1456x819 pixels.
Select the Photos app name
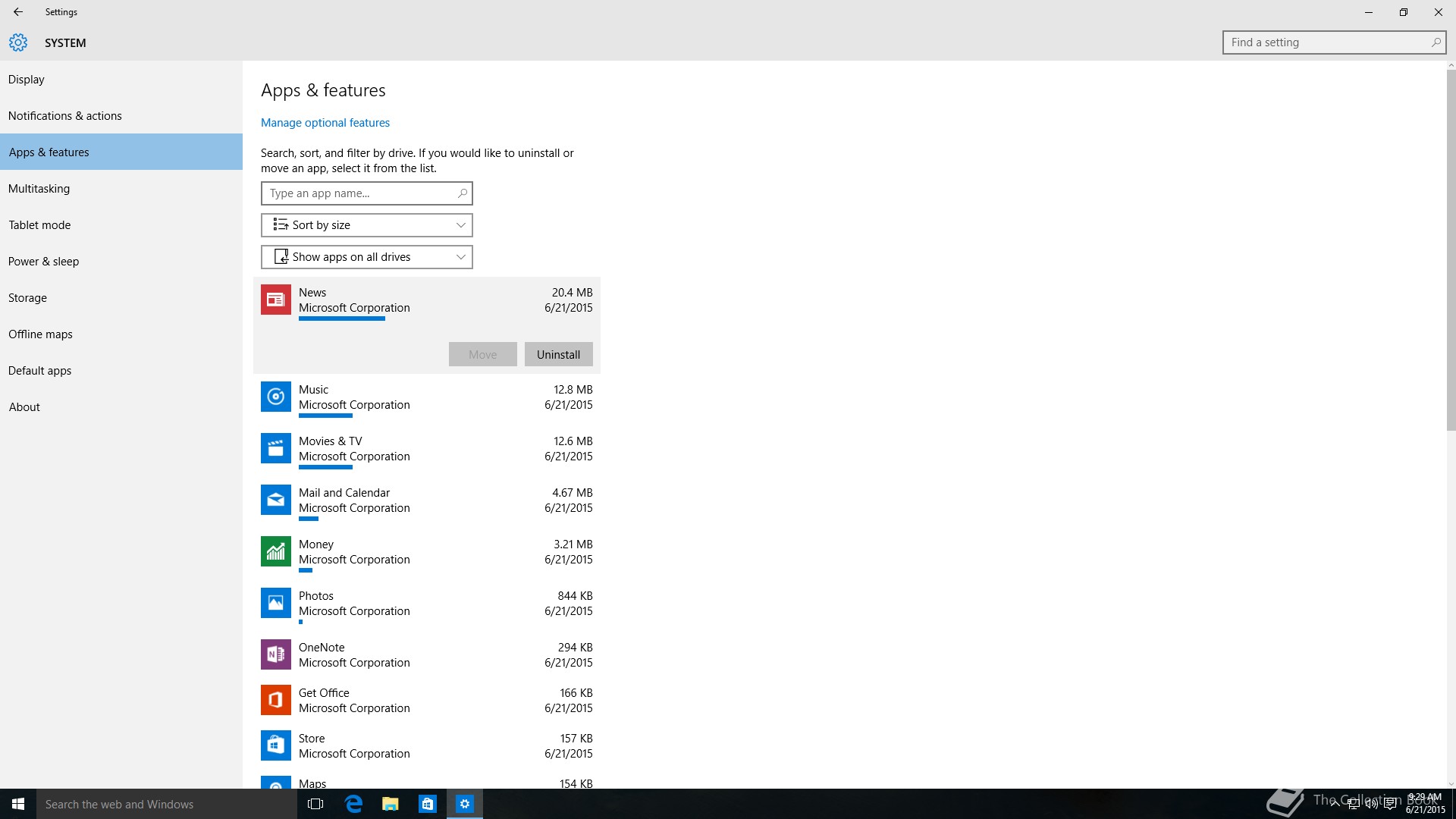click(316, 596)
